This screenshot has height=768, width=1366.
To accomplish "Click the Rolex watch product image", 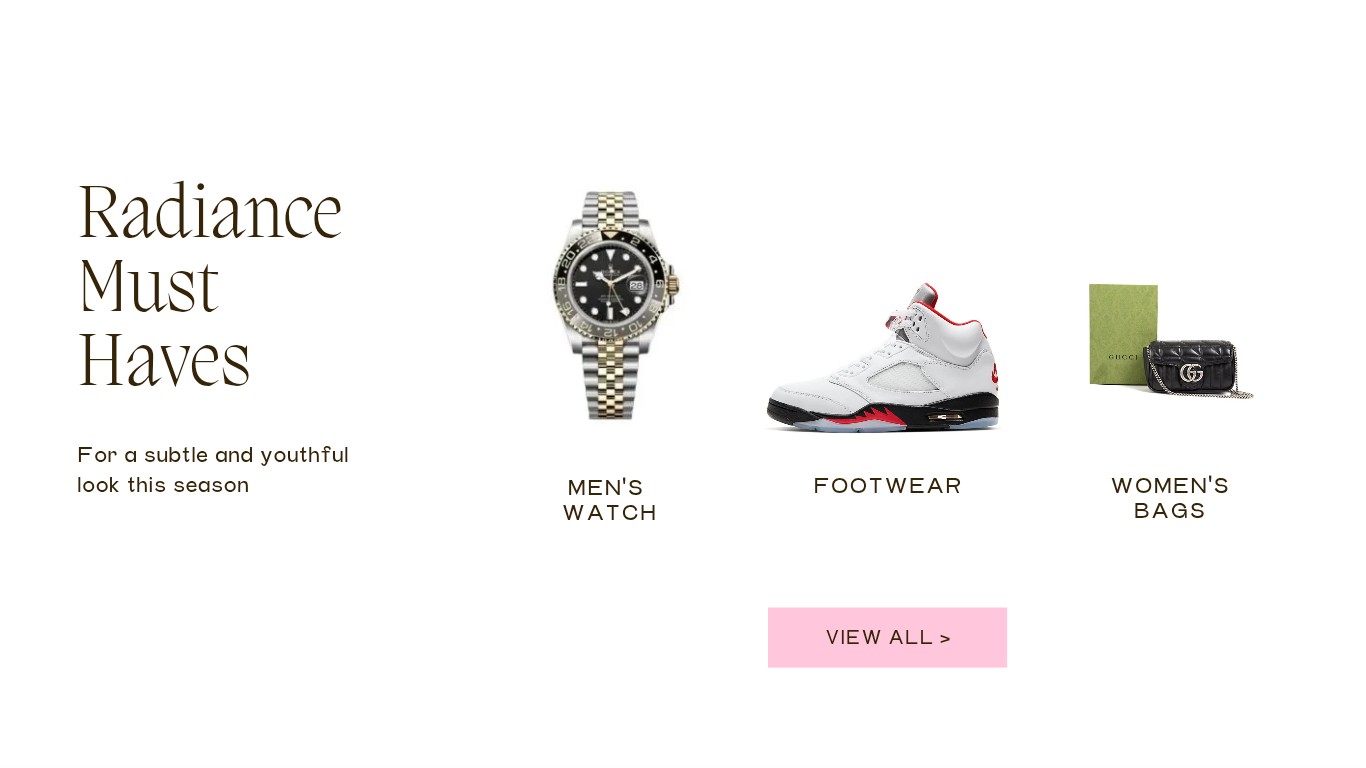I will click(614, 305).
